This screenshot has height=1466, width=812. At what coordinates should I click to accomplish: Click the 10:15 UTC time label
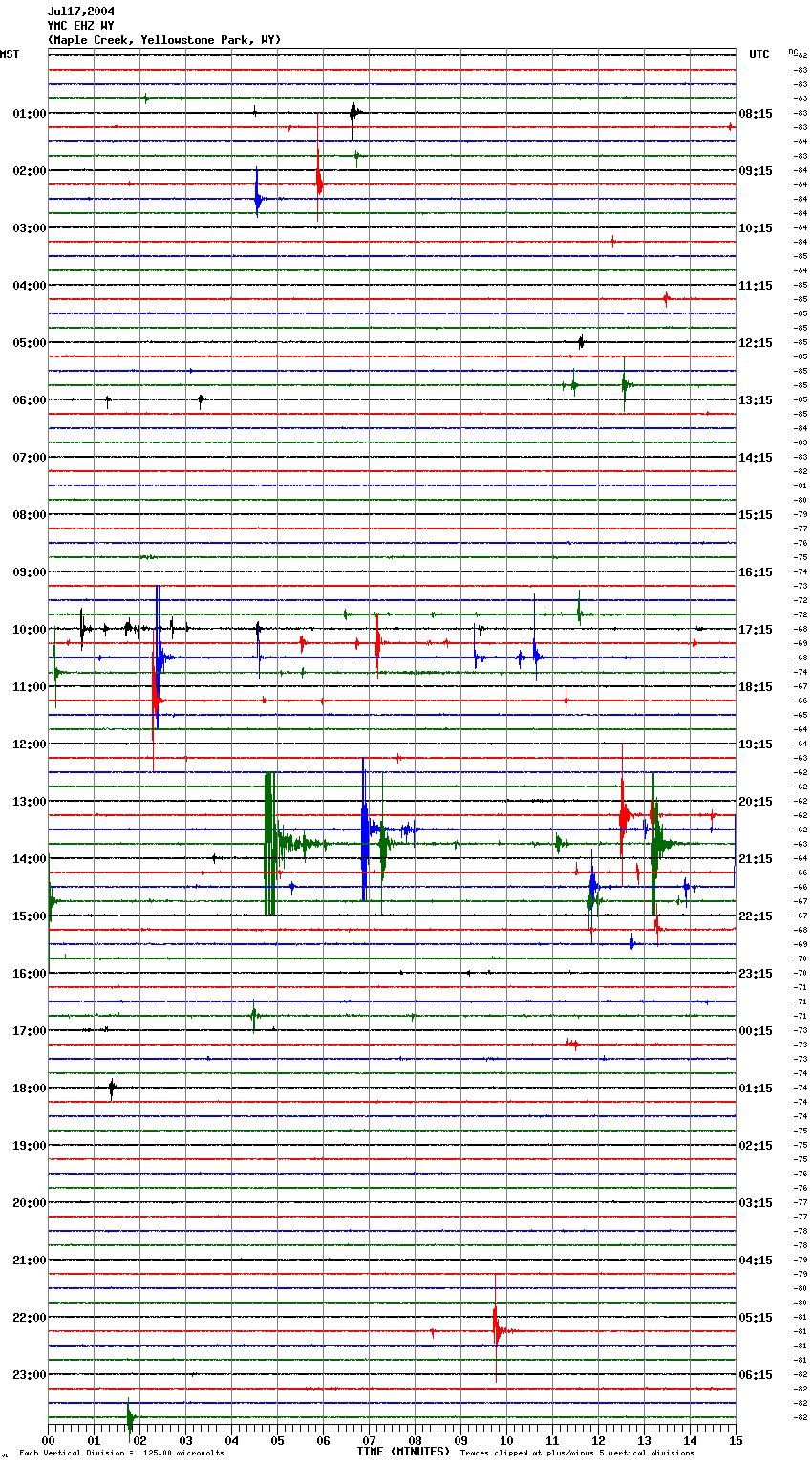[x=756, y=228]
